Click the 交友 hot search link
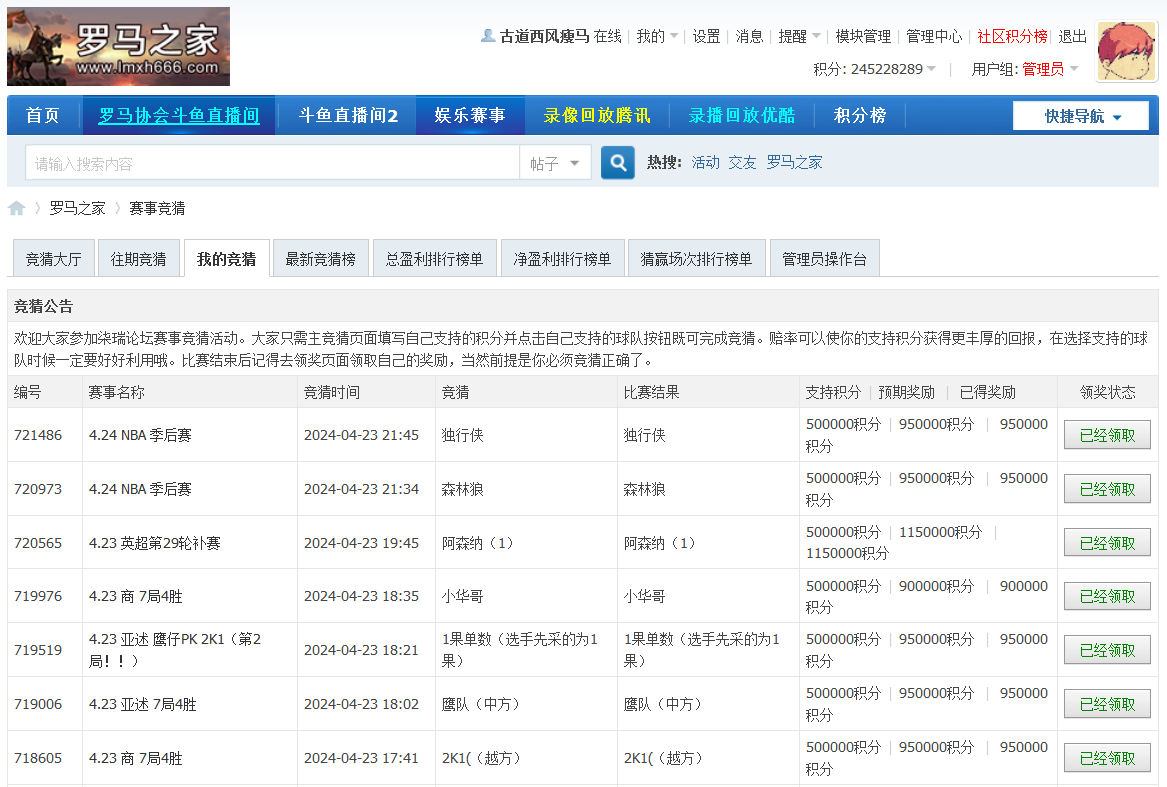 click(742, 162)
